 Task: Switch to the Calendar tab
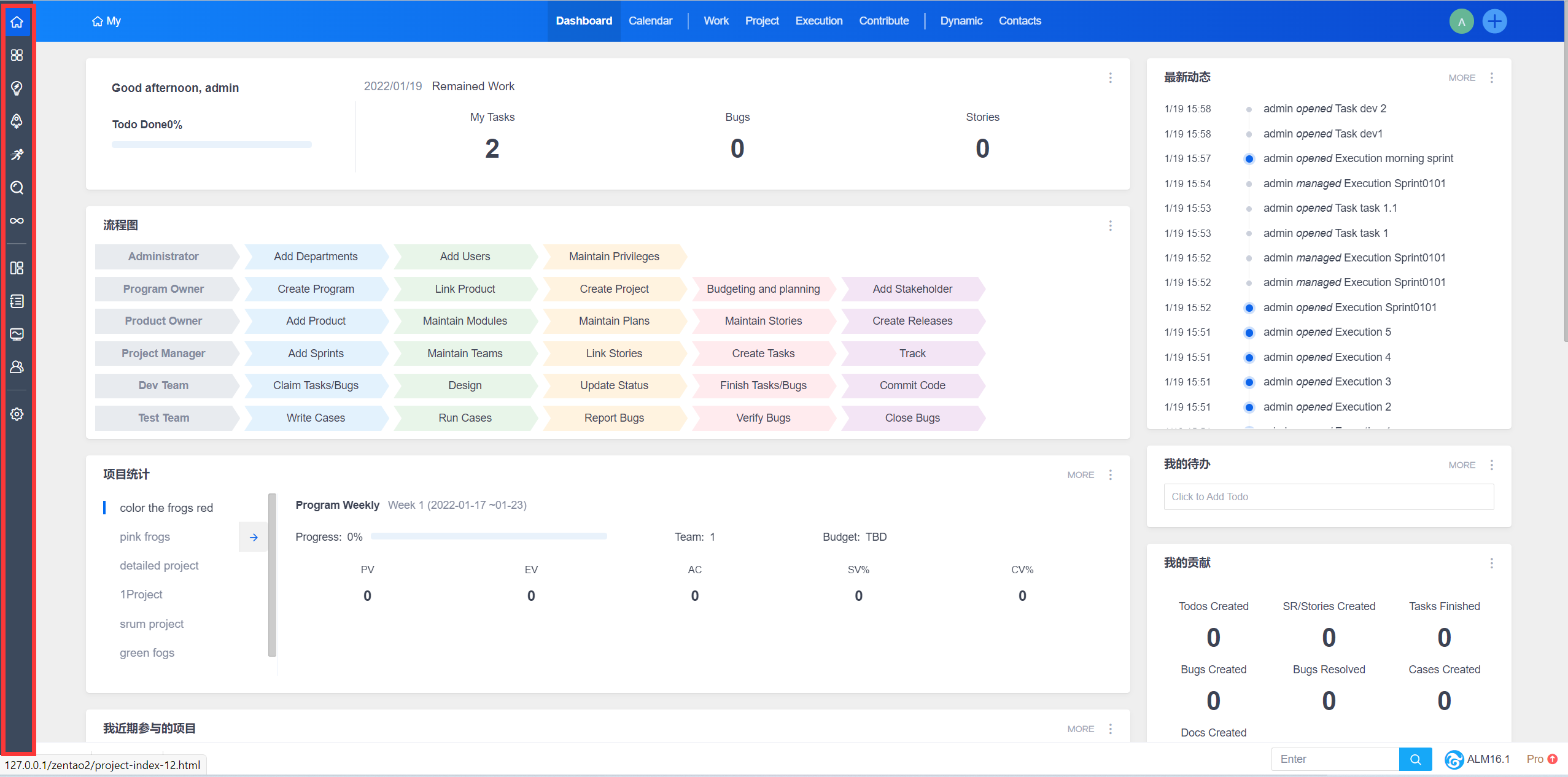pyautogui.click(x=650, y=21)
